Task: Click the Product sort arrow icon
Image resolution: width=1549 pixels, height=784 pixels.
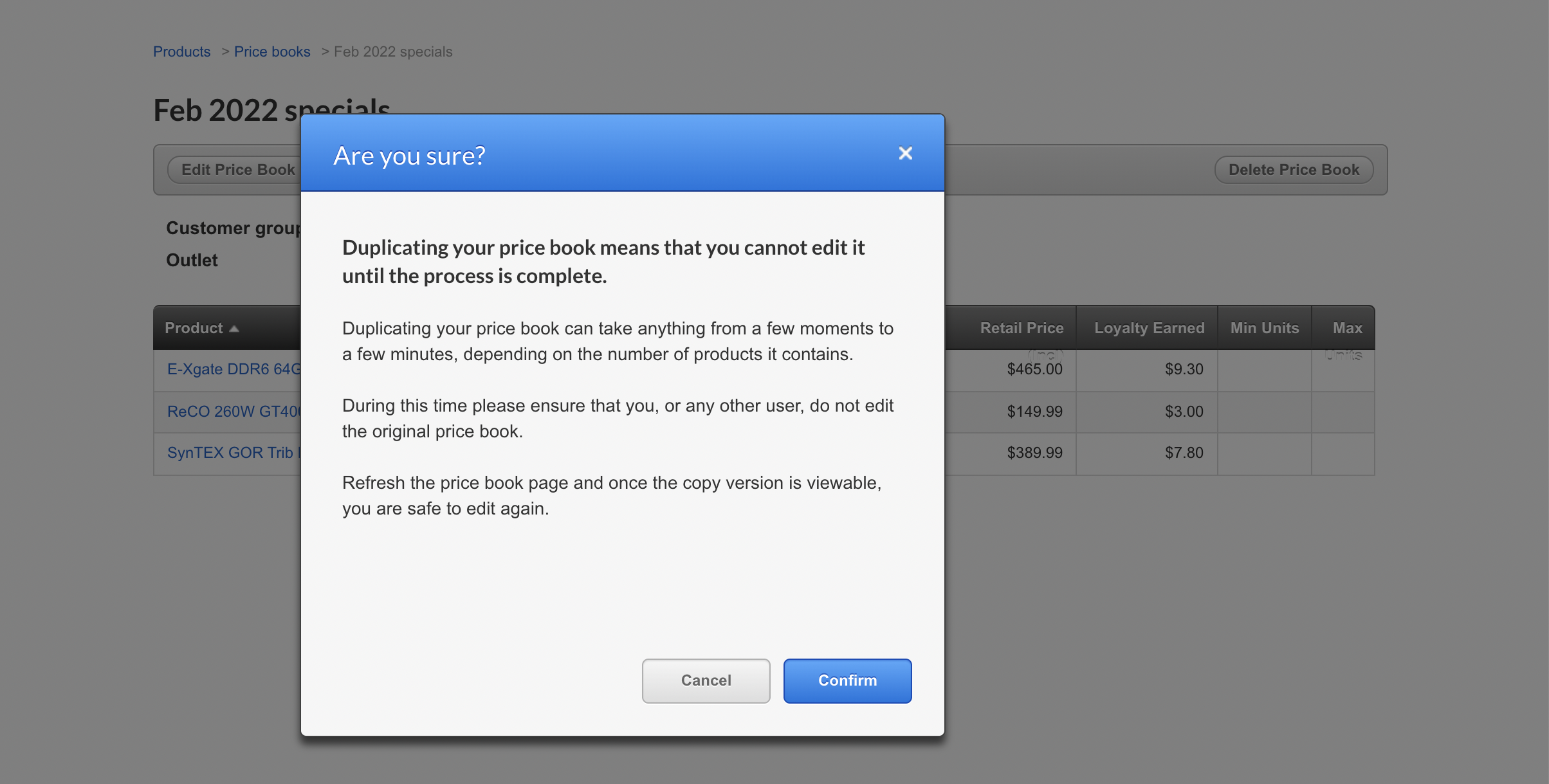Action: (x=234, y=329)
